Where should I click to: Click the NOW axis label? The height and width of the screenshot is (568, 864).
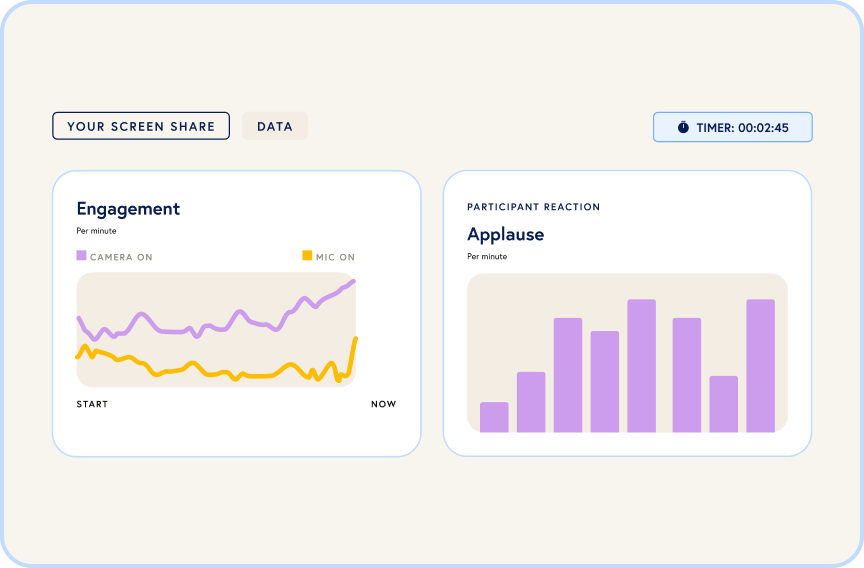383,404
